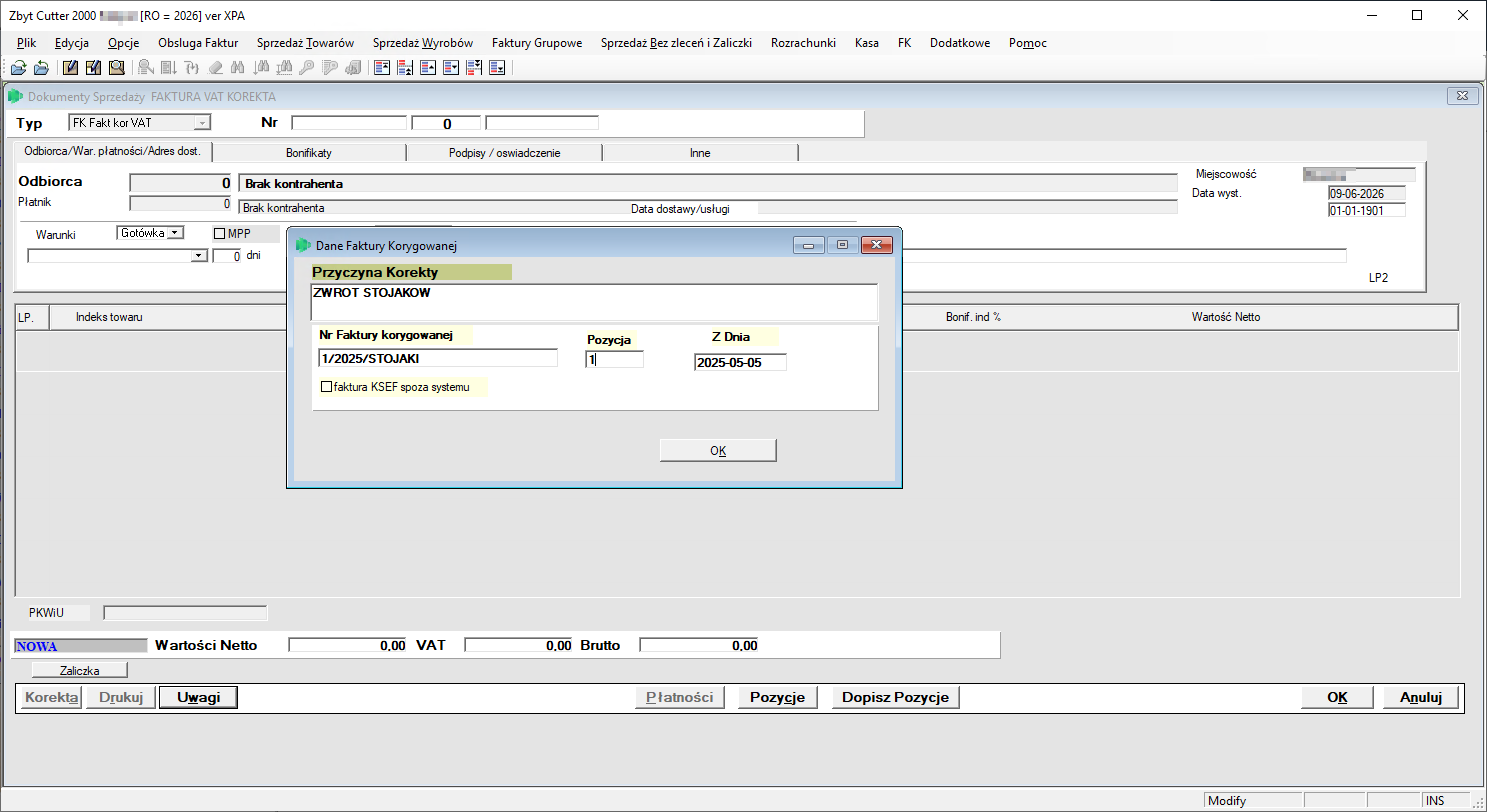
Task: Click the second folder icon with return arrow
Action: (41, 68)
